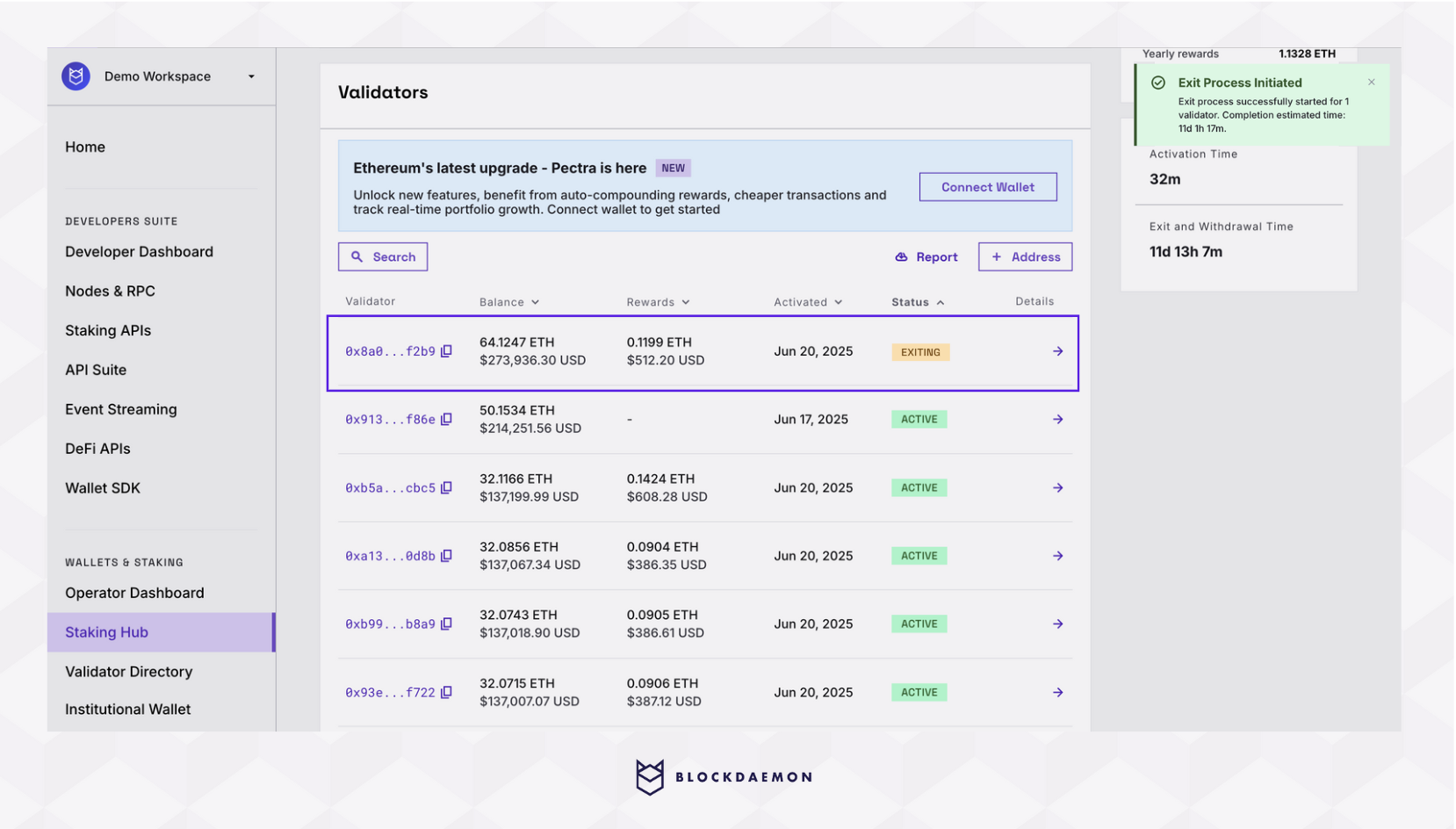Image resolution: width=1456 pixels, height=829 pixels.
Task: Click the Connect Wallet button
Action: coord(988,187)
